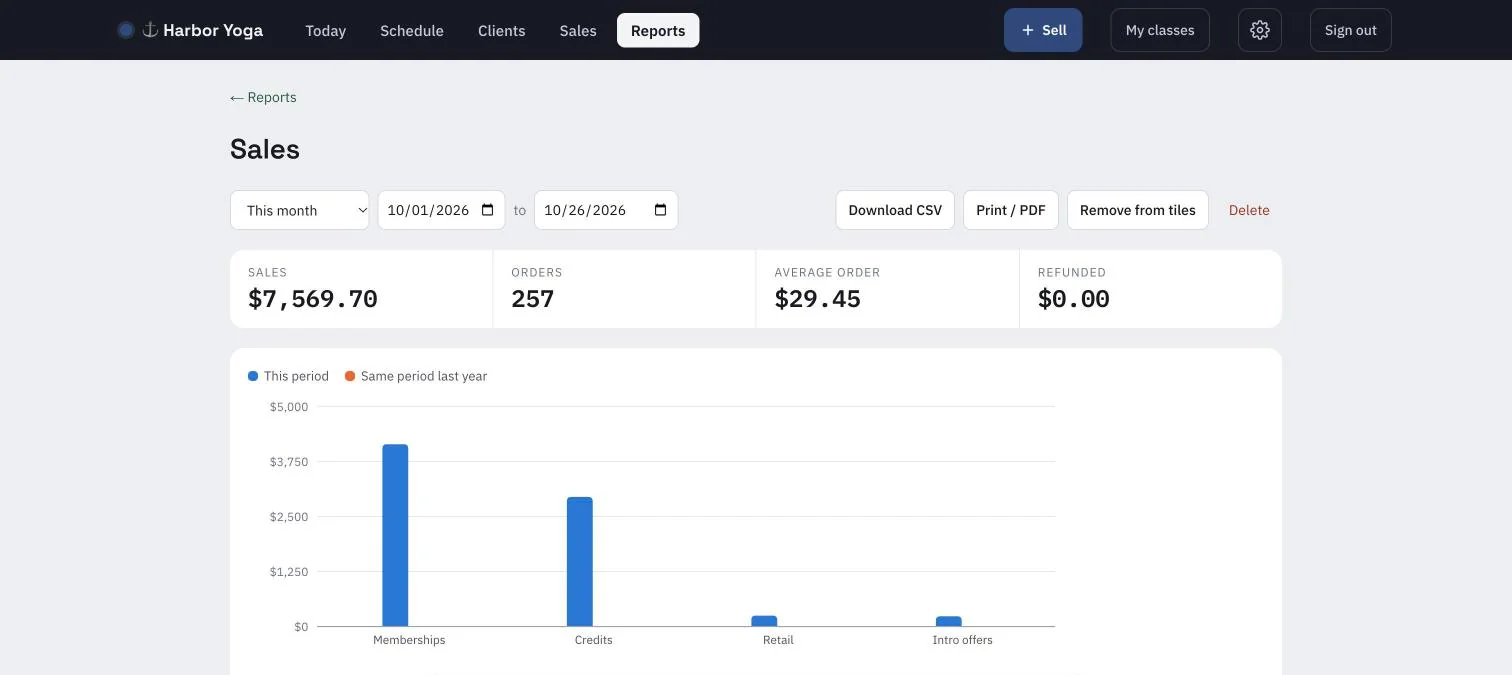Click the Memberships bar in chart
Image resolution: width=1512 pixels, height=675 pixels.
coord(395,535)
